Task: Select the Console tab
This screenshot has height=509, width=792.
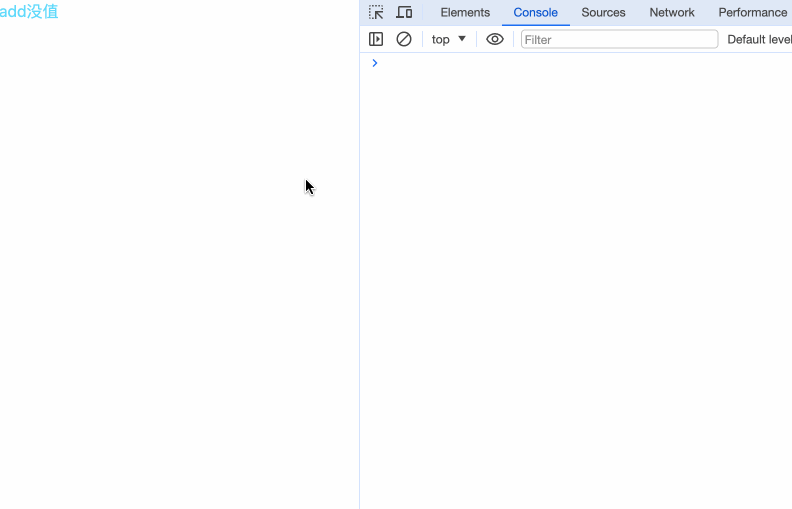Action: tap(535, 13)
